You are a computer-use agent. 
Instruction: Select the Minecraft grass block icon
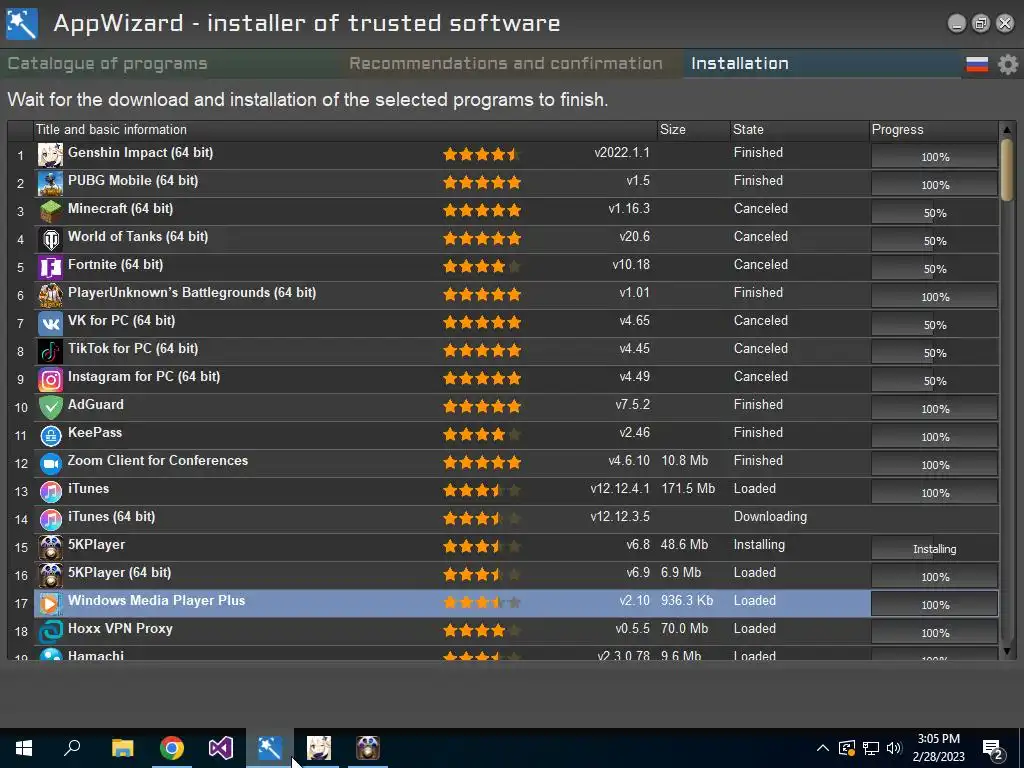click(x=50, y=212)
